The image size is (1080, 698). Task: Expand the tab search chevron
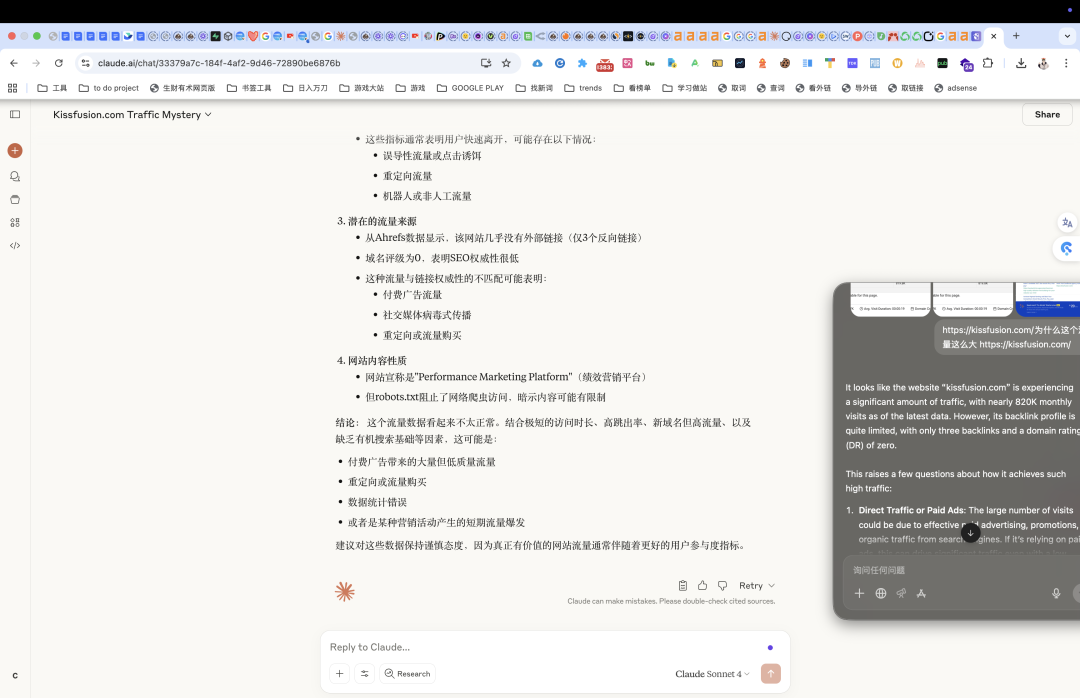click(1067, 36)
